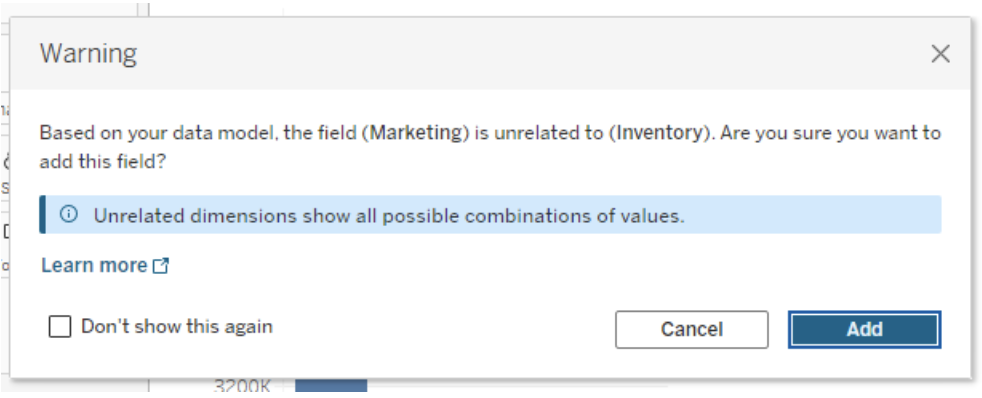The height and width of the screenshot is (398, 982).
Task: Tick the Don't show this again checkbox
Action: coord(59,327)
